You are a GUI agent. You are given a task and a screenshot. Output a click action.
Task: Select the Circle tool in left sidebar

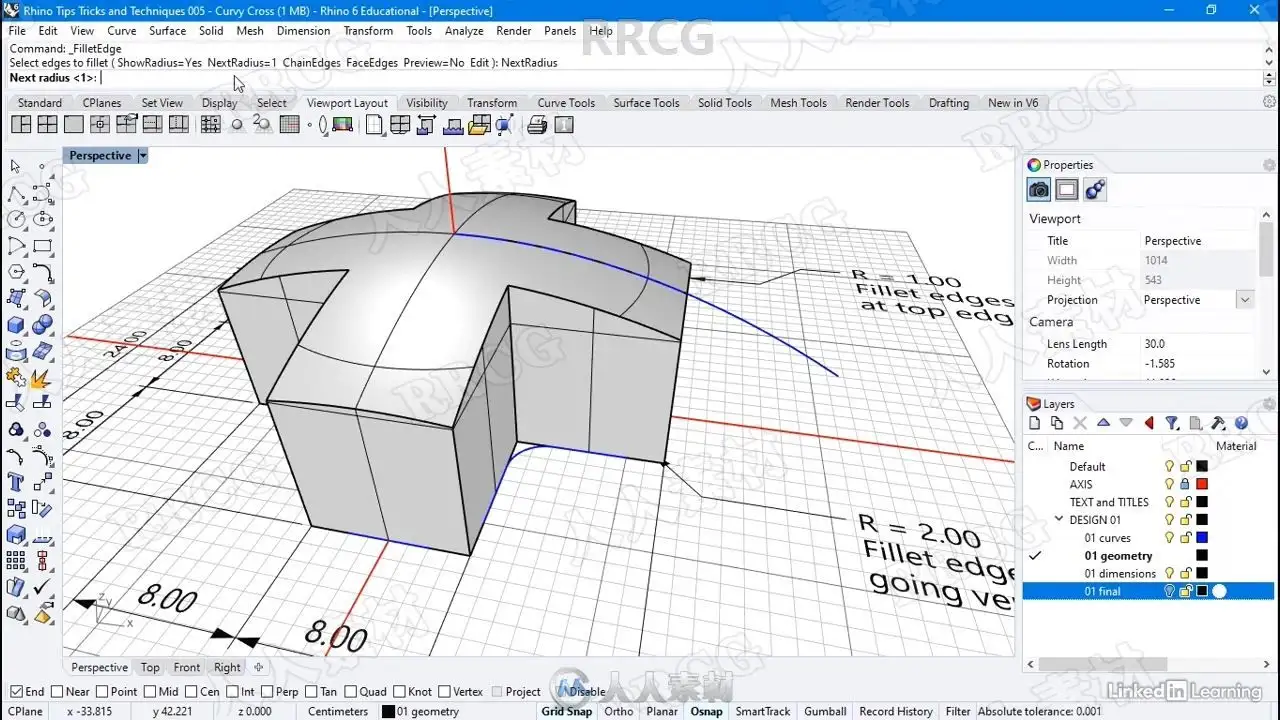(x=16, y=219)
